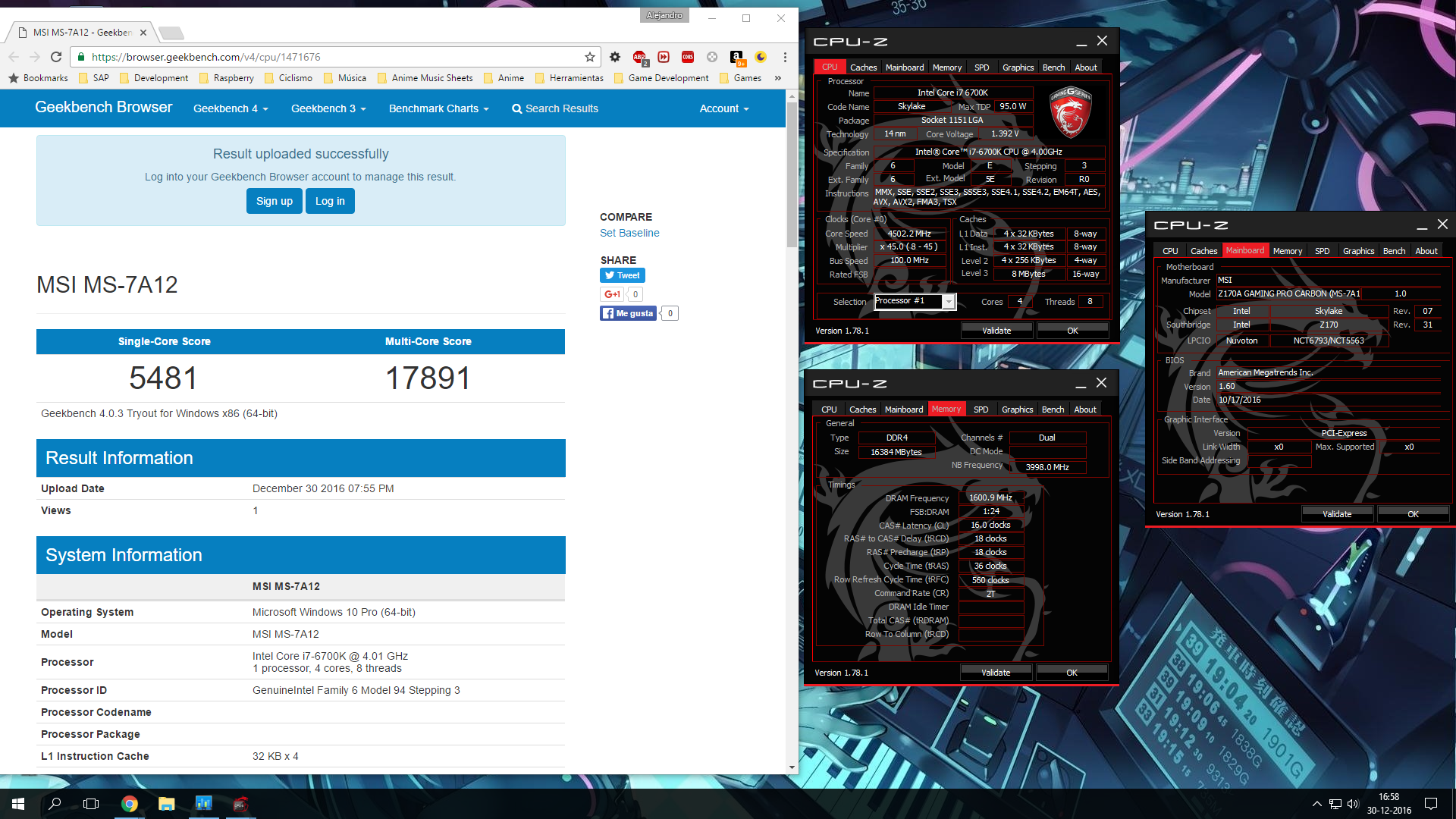The image size is (1456, 819).
Task: Click the CORS extension icon
Action: pyautogui.click(x=688, y=57)
